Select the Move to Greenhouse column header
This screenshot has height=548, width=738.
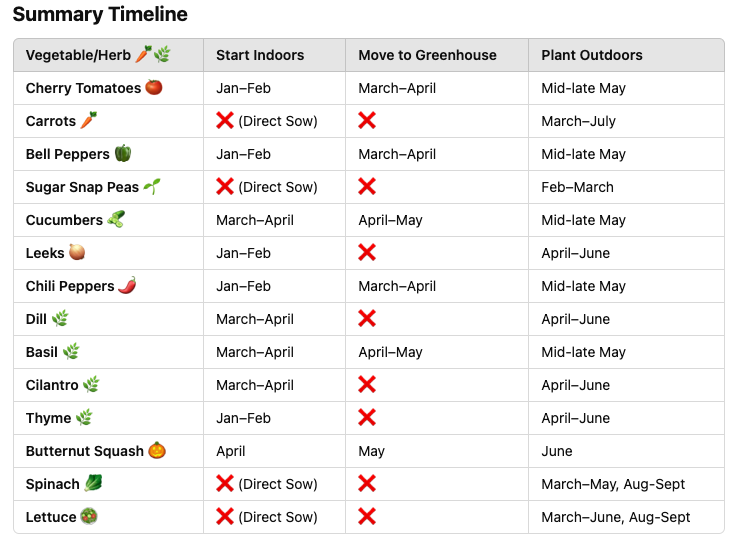(x=427, y=55)
